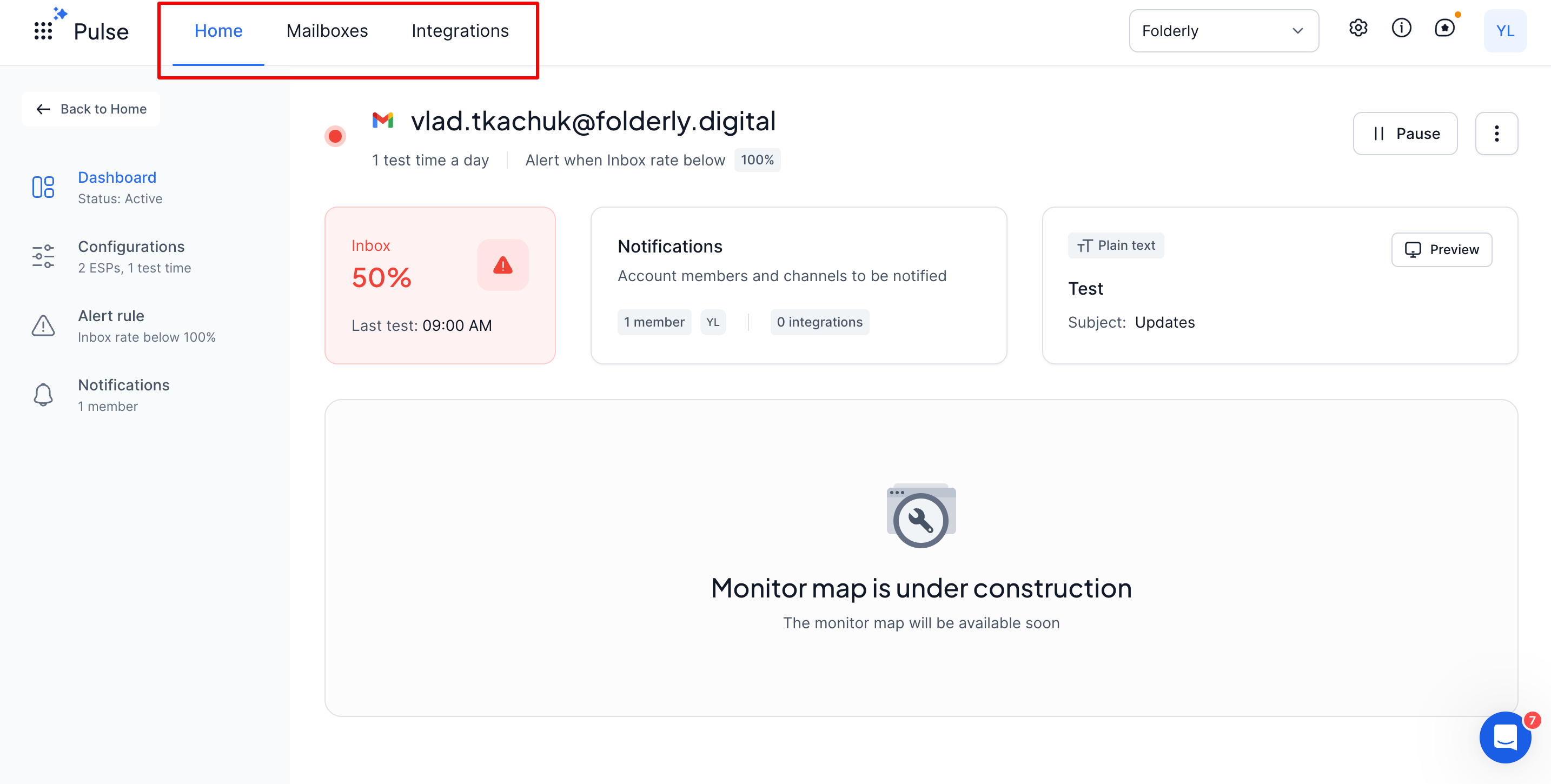Open Configurations in the sidebar
The width and height of the screenshot is (1551, 784).
coord(131,256)
